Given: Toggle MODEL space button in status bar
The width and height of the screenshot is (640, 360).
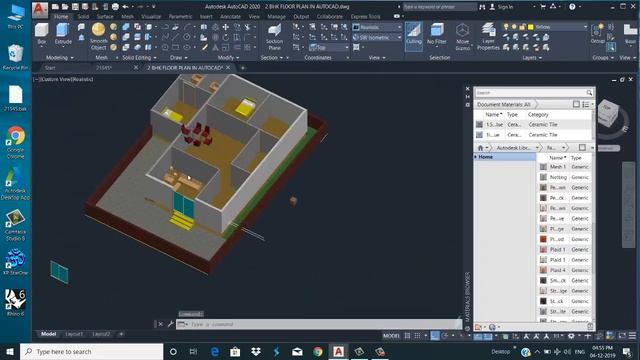Looking at the screenshot, I should 391,336.
